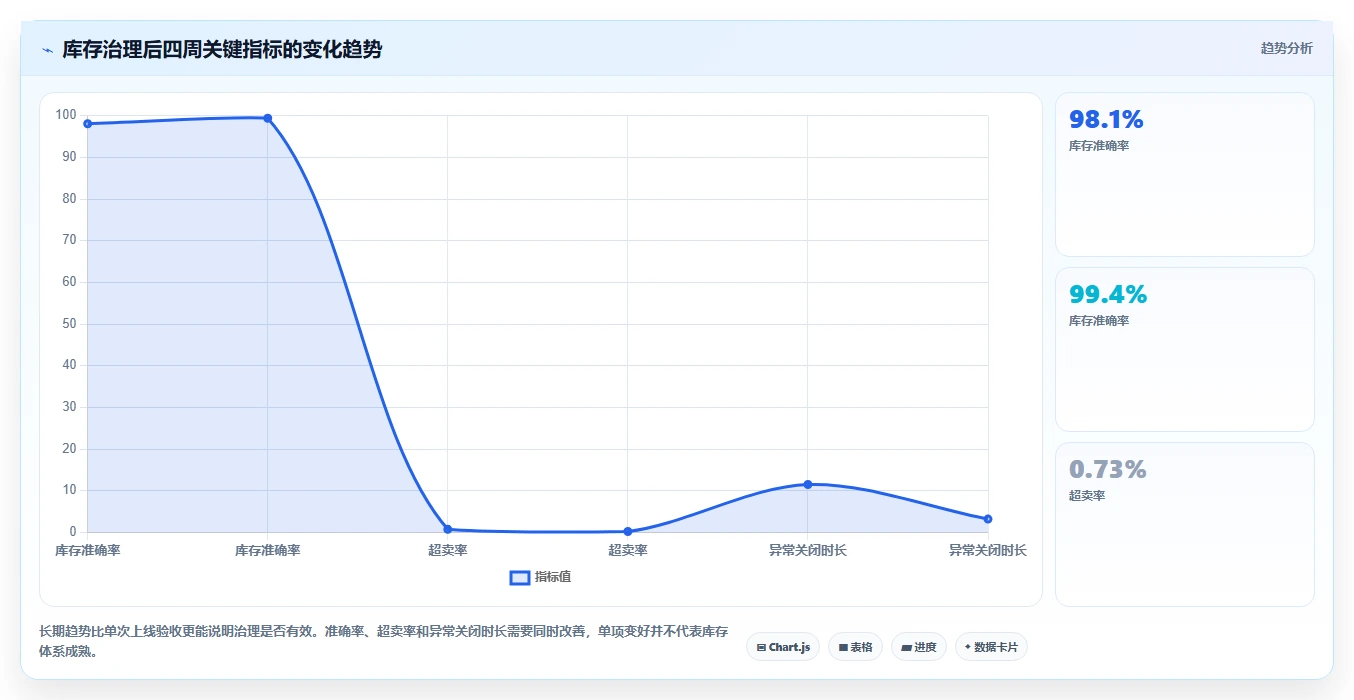Click the first 异常关闭时长 data point near 11
Screen dimensions: 1354x700
807,484
